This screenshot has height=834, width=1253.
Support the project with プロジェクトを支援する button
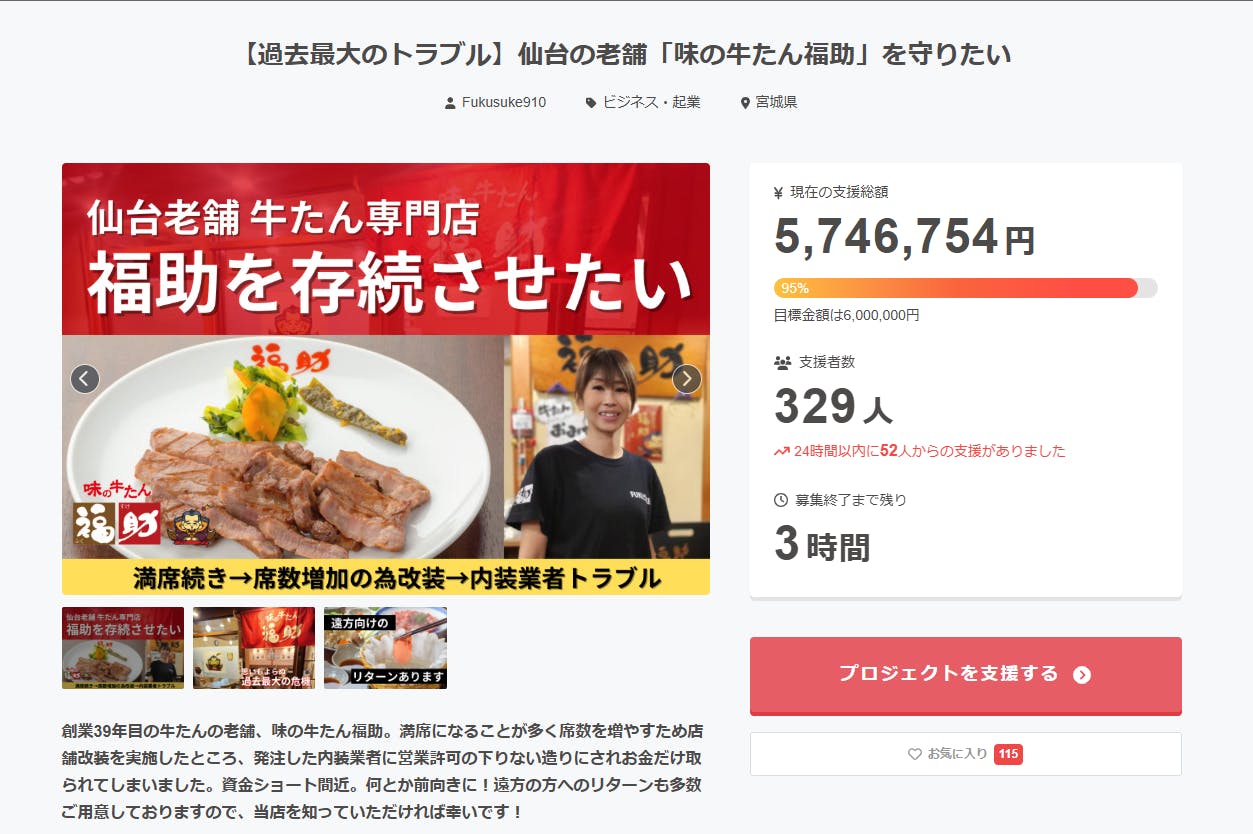click(x=966, y=675)
